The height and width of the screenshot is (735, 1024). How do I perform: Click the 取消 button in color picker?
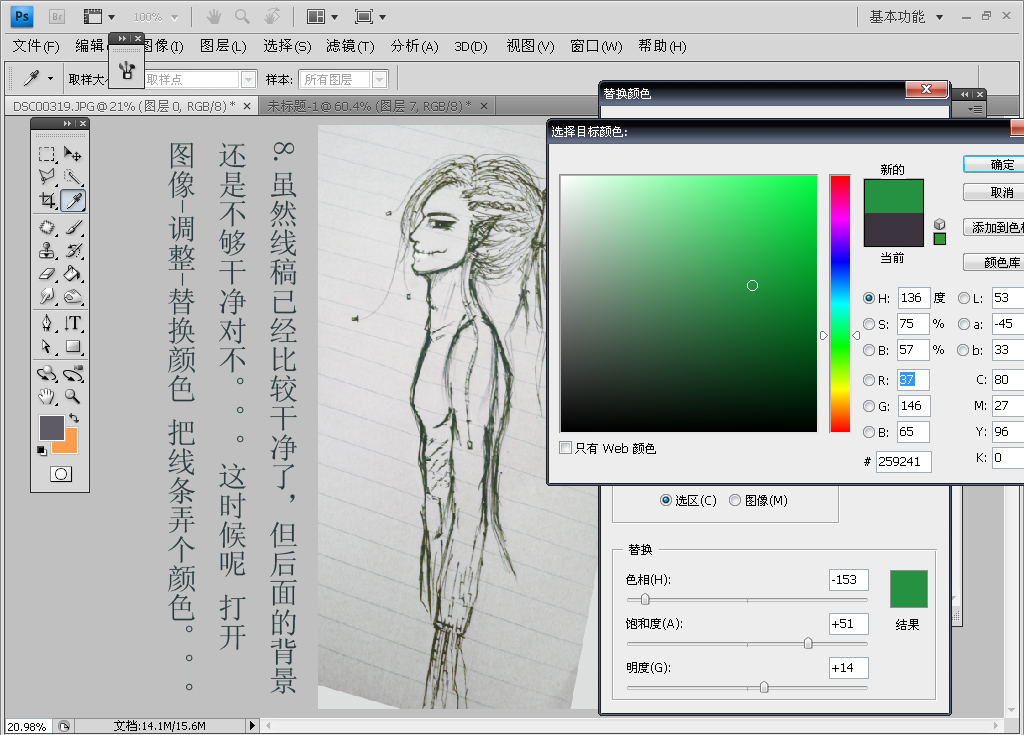[x=1000, y=192]
